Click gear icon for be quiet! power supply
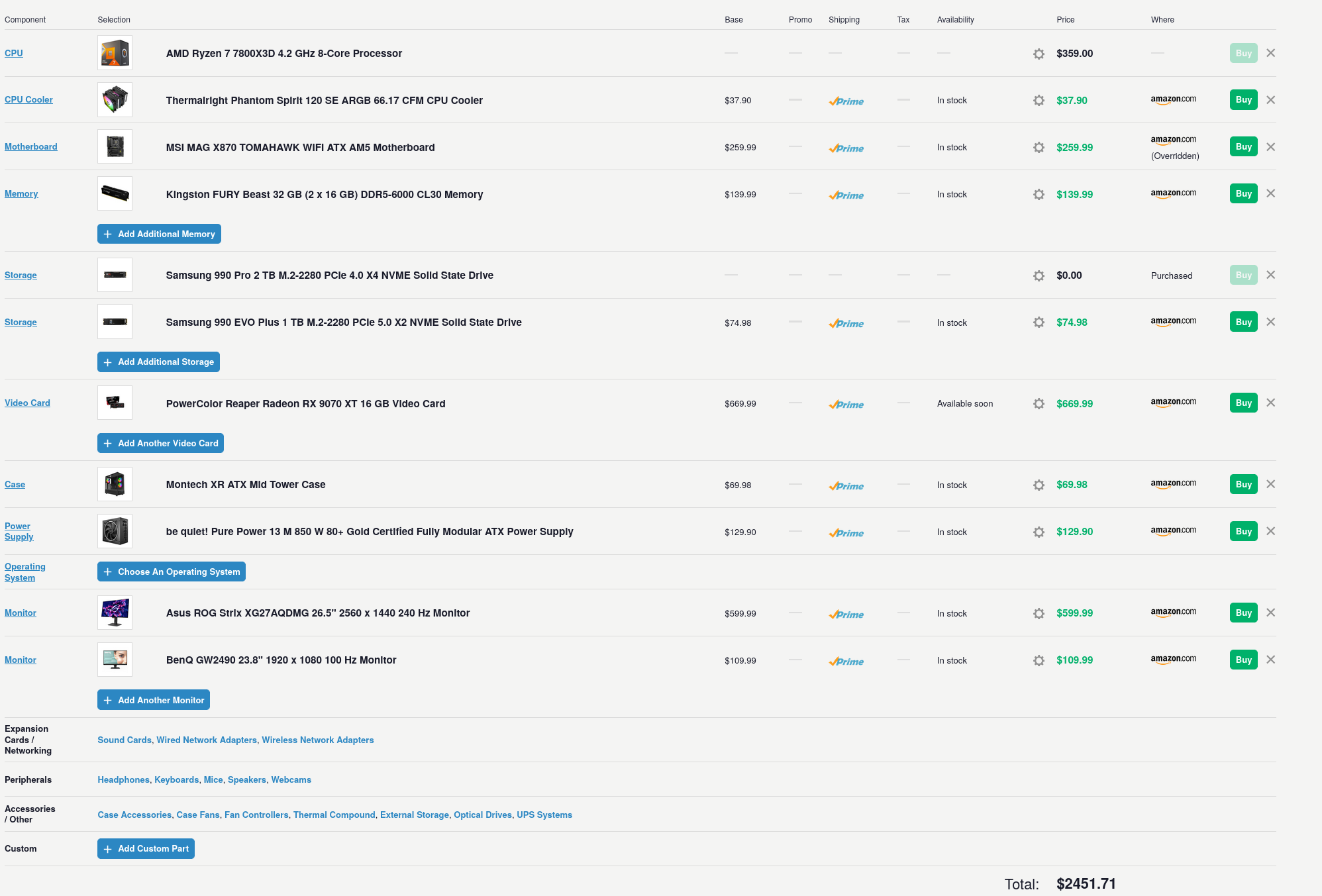 click(1039, 532)
